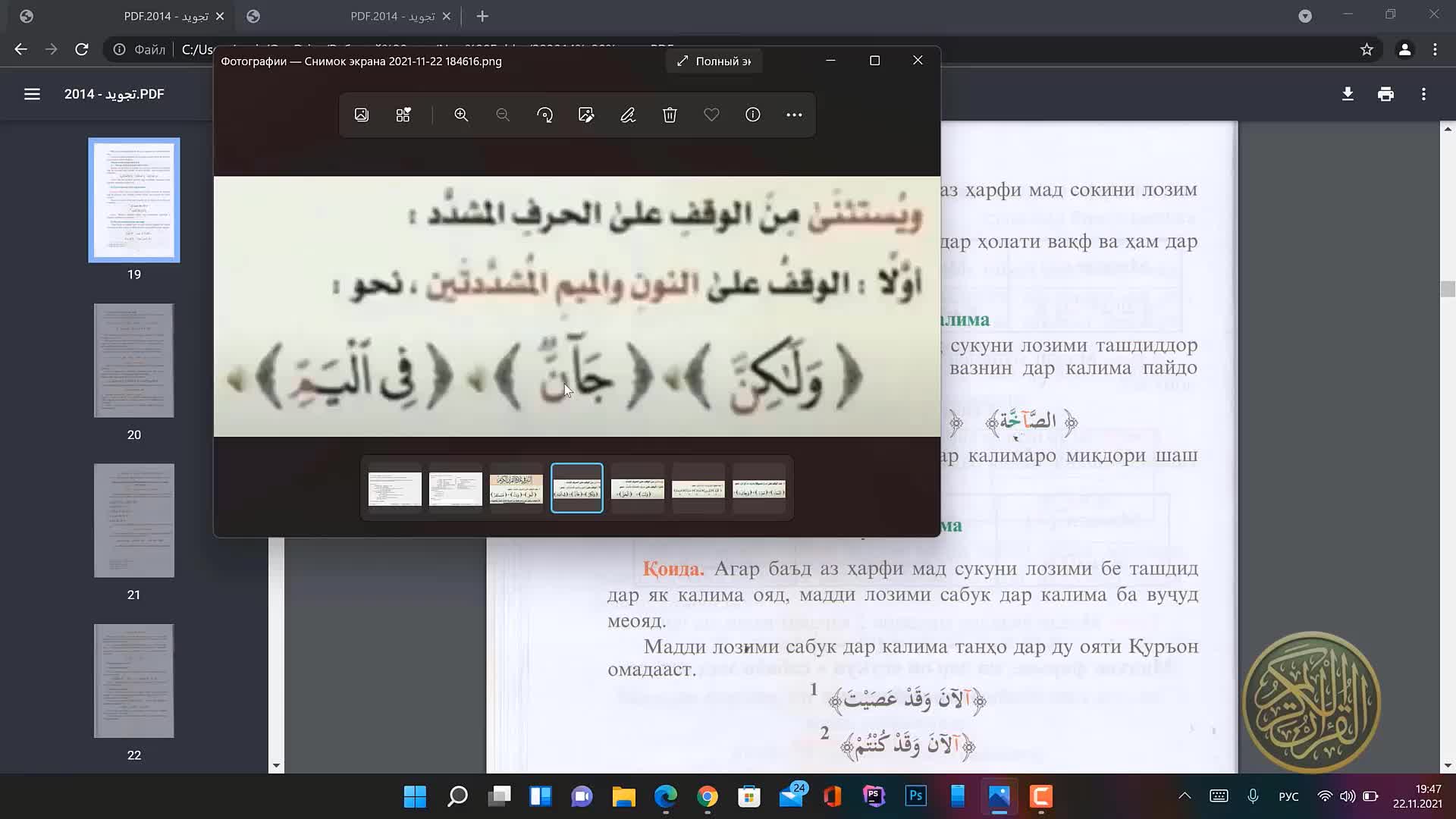Open PDF viewer more actions menu
The width and height of the screenshot is (1456, 819).
pos(1423,94)
